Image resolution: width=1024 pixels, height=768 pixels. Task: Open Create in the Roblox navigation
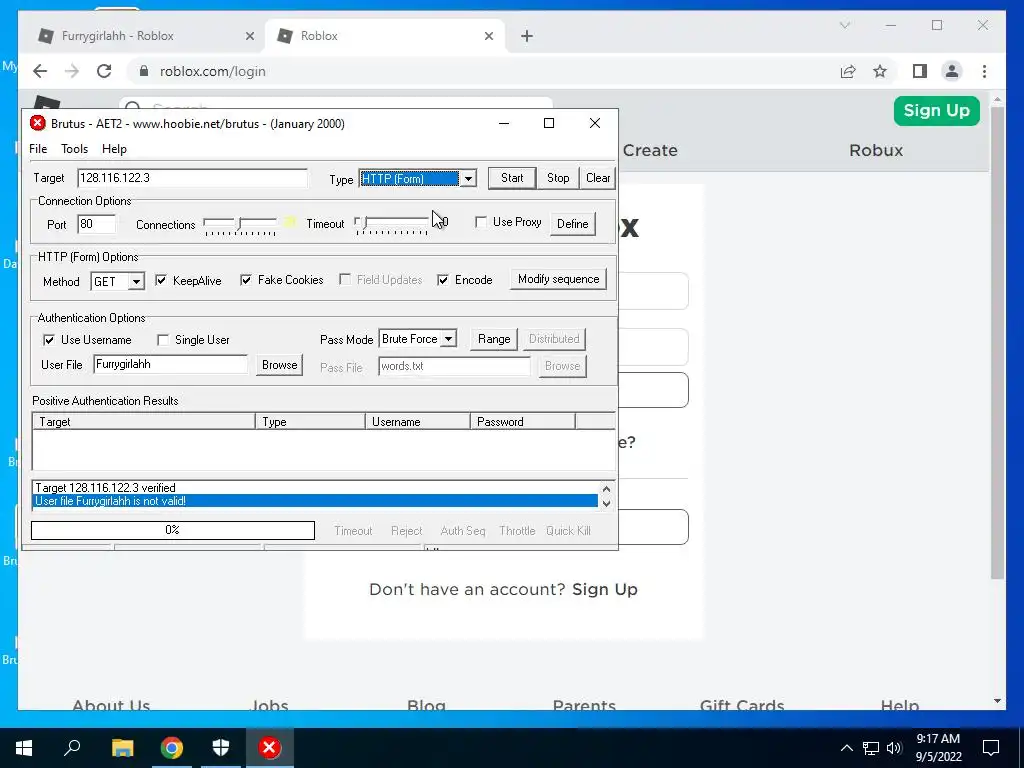(x=650, y=150)
